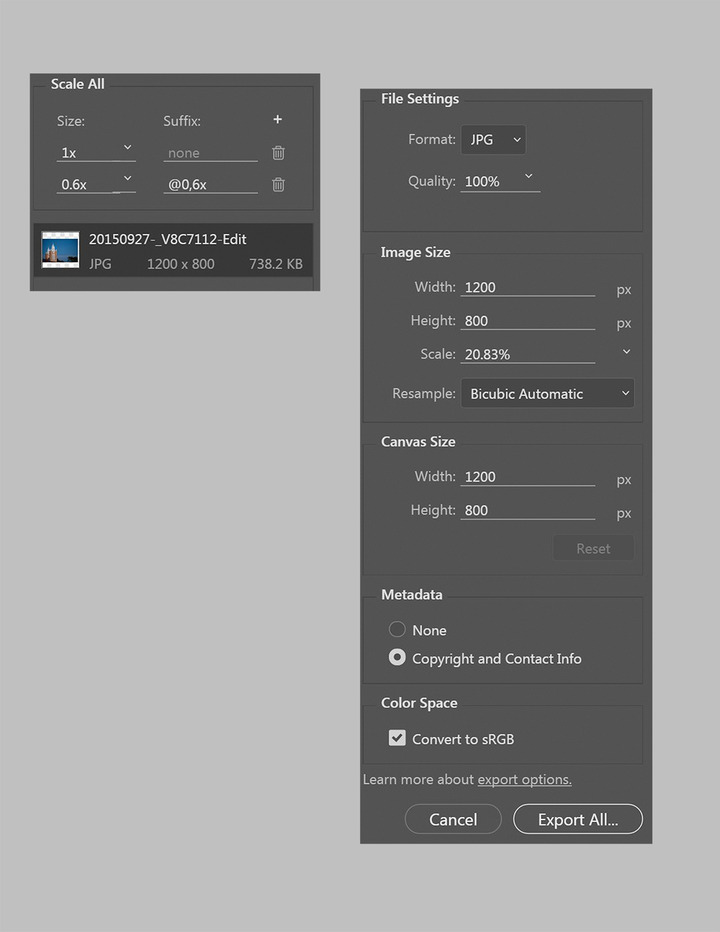This screenshot has height=932, width=720.
Task: Click the 1200 x 800 dimensions text
Action: (x=181, y=264)
